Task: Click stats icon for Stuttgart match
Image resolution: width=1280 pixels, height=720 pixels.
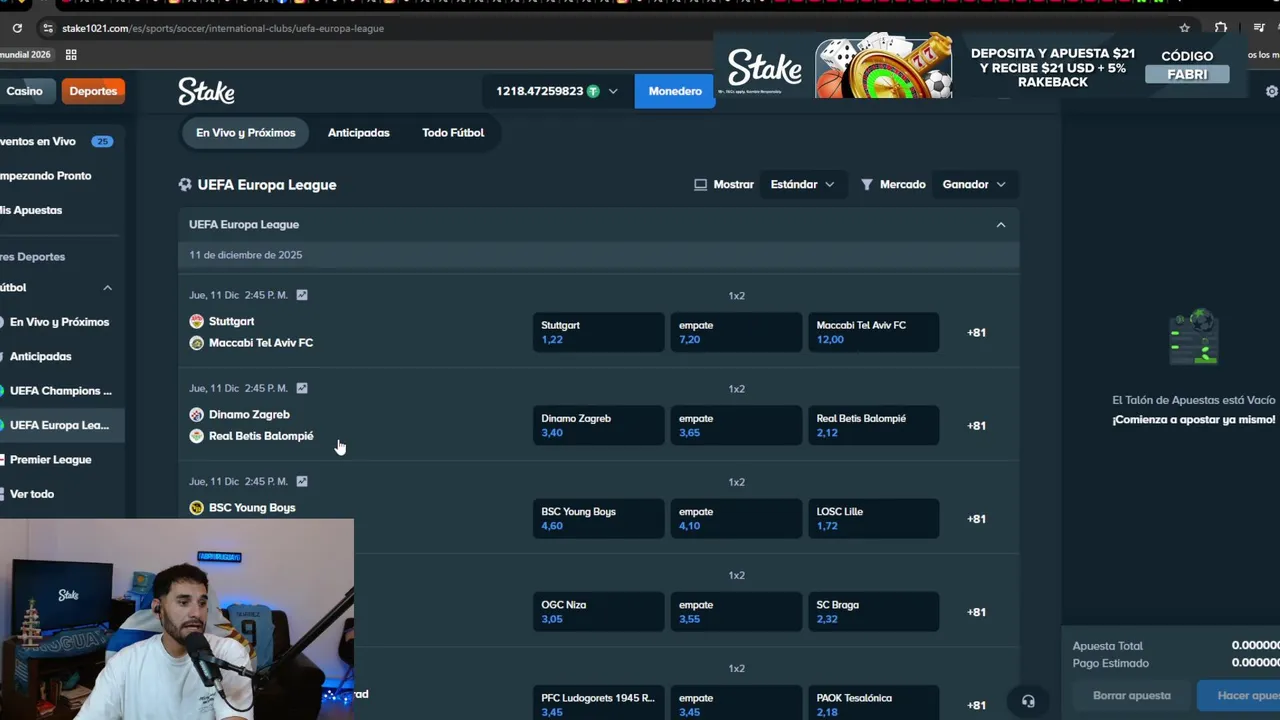Action: (302, 295)
